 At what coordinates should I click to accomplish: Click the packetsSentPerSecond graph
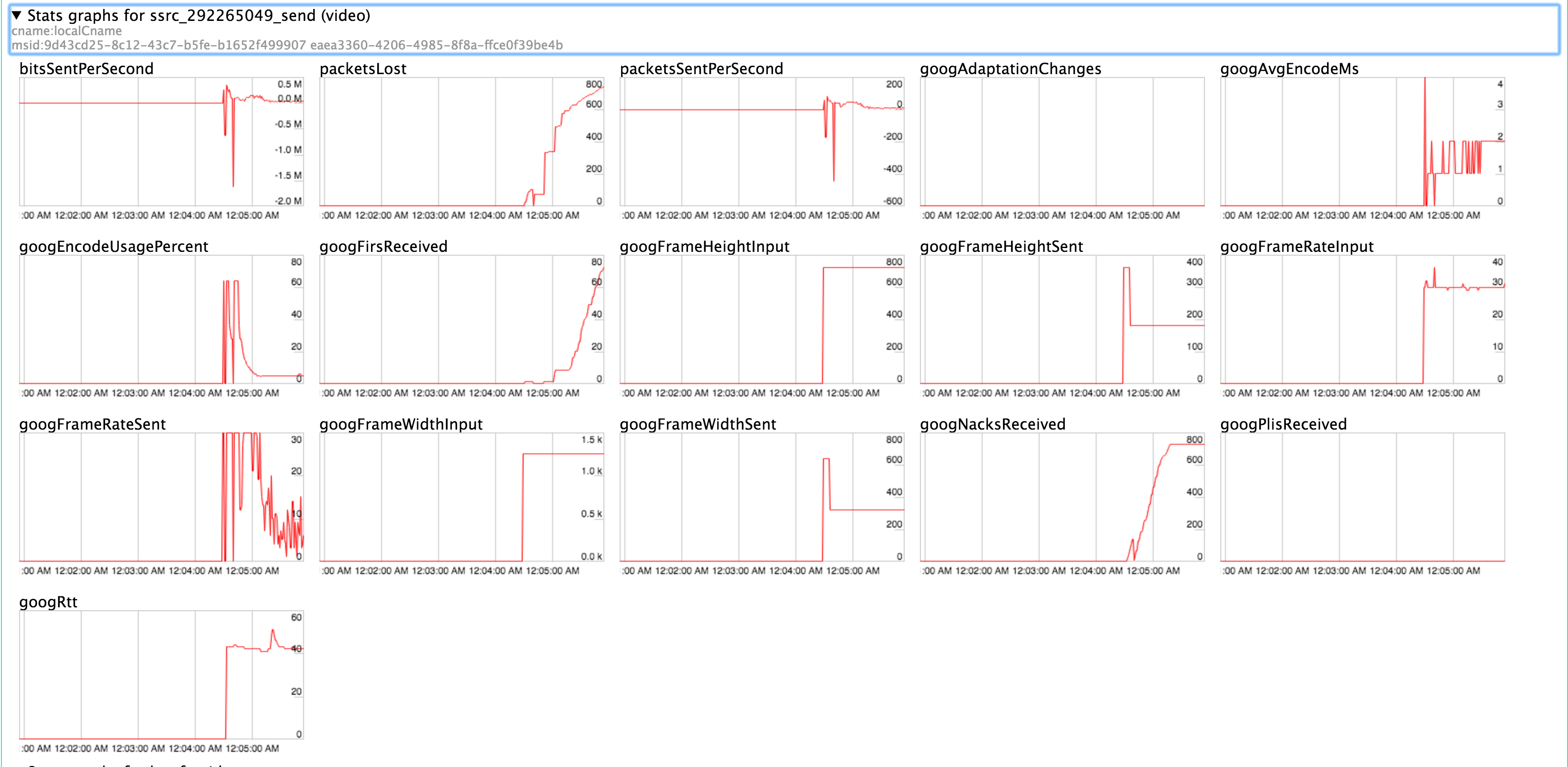pos(762,142)
